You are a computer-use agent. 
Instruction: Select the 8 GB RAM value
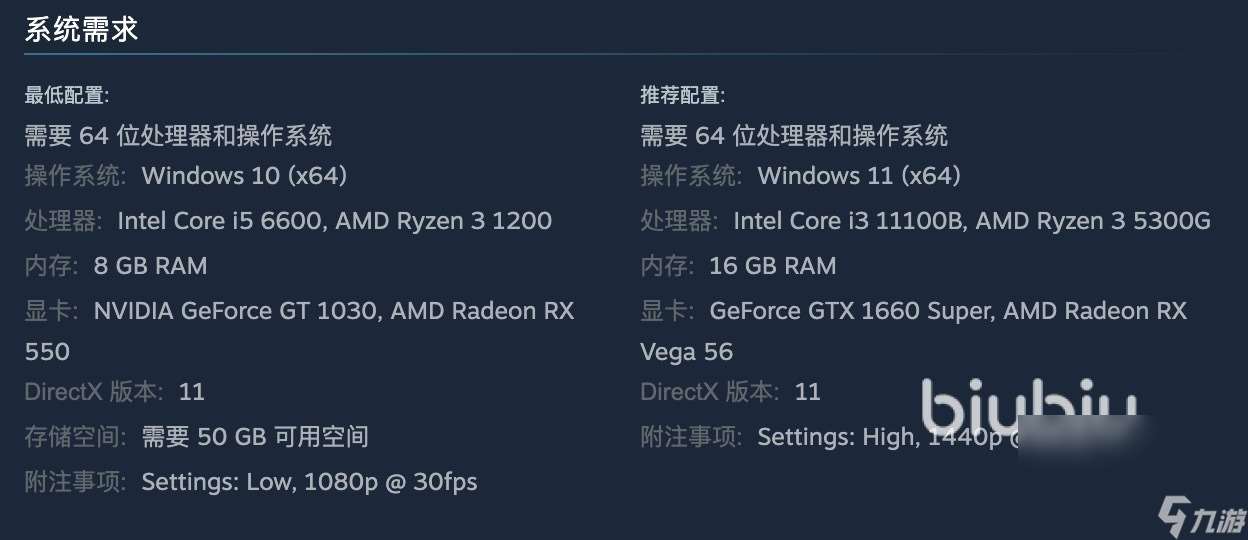(x=150, y=266)
